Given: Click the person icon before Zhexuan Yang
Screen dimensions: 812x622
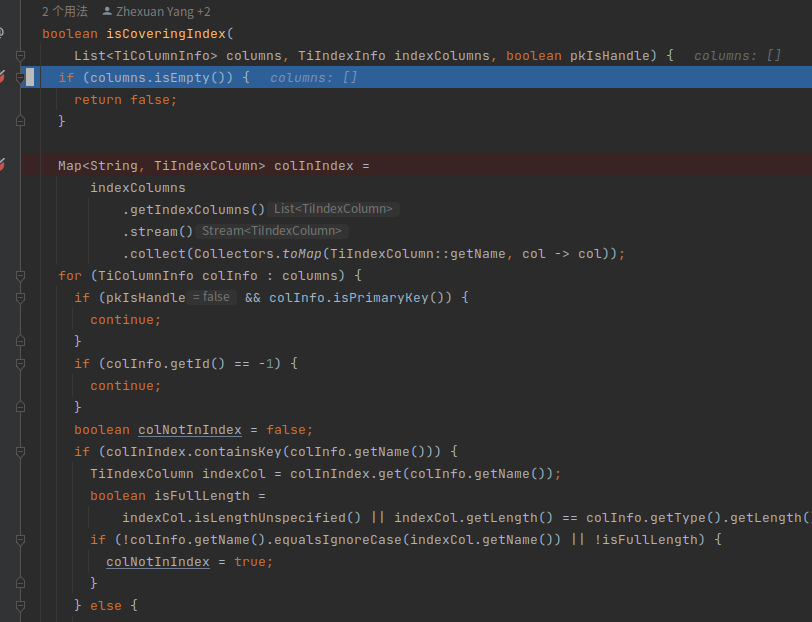Looking at the screenshot, I should point(107,11).
